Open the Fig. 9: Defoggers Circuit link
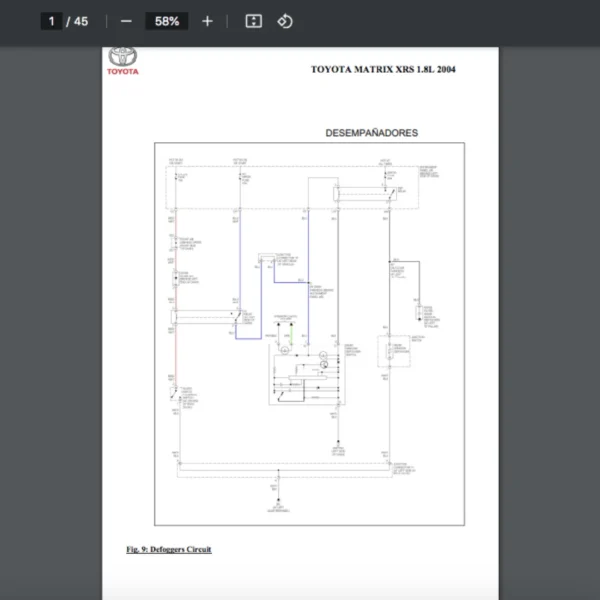600x600 pixels. click(169, 549)
